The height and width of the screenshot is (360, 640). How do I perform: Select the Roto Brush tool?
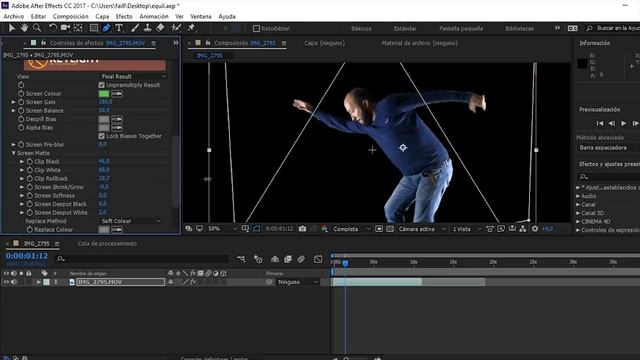(176, 28)
